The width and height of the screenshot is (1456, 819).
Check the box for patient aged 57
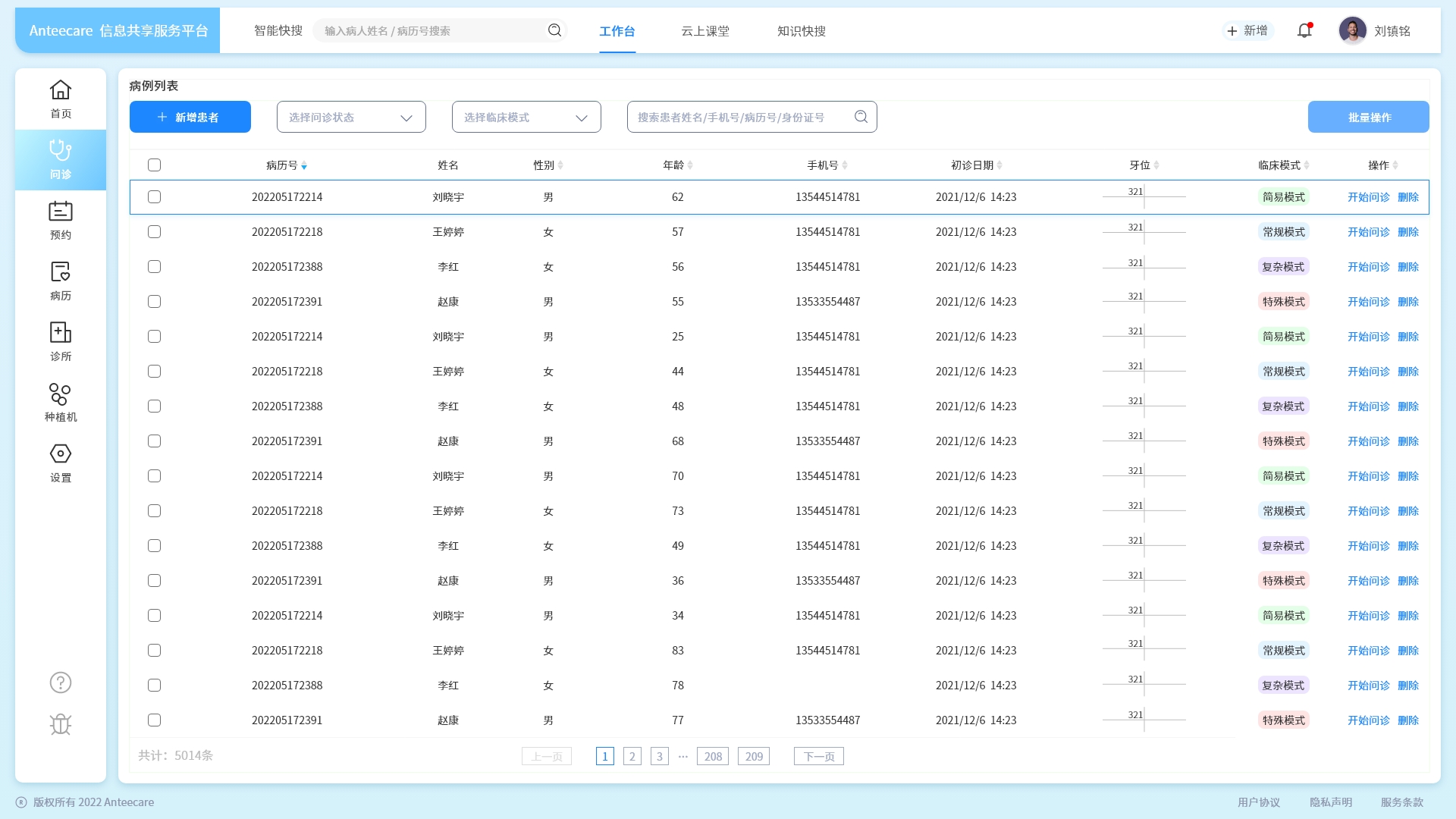(x=155, y=232)
